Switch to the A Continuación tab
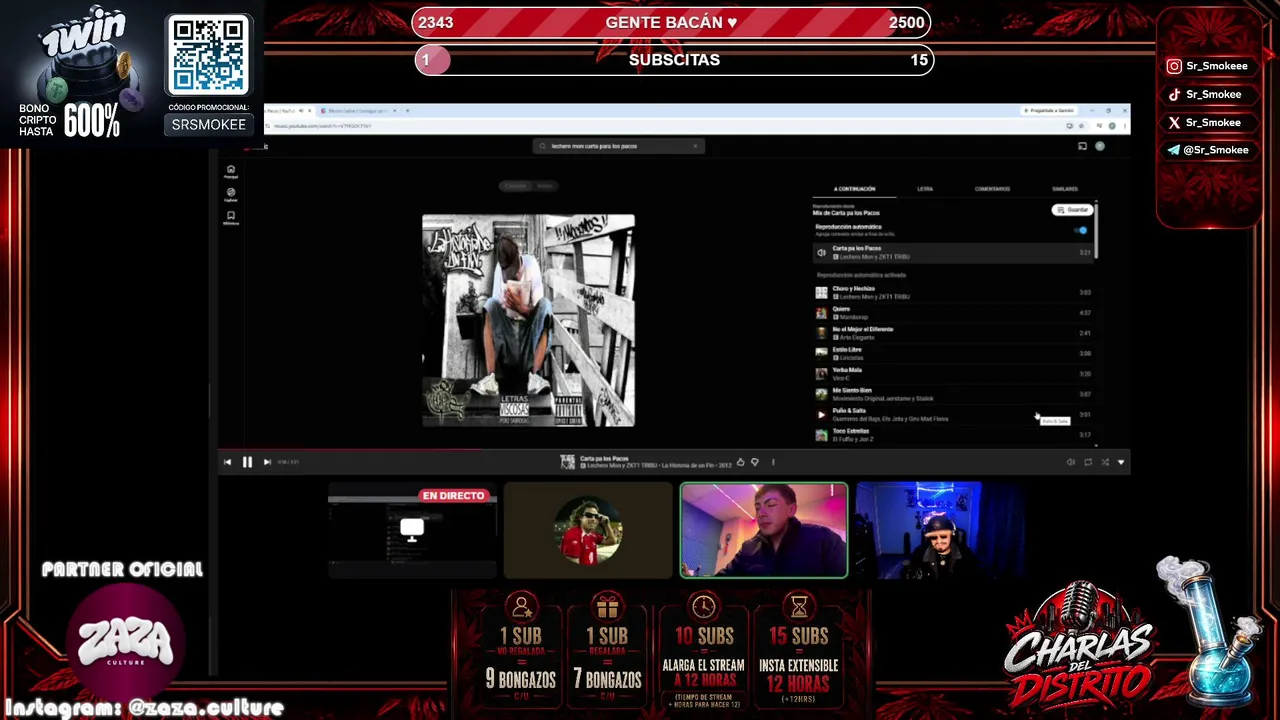1280x720 pixels. tap(855, 189)
